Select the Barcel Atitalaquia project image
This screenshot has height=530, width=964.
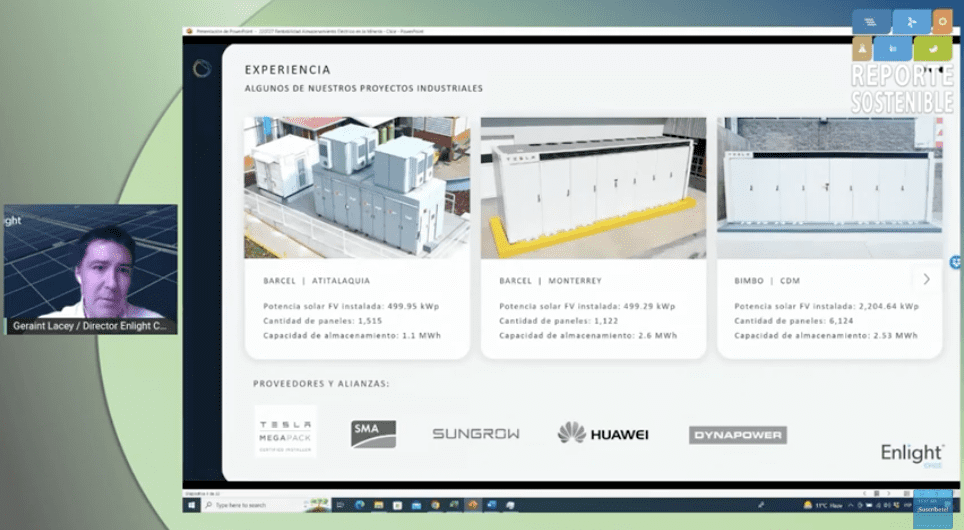tap(357, 187)
